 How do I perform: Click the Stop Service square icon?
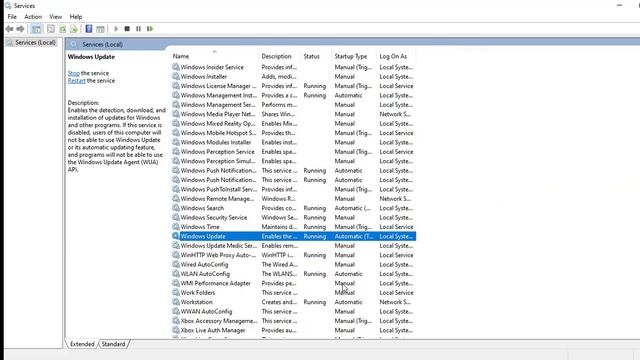point(127,29)
